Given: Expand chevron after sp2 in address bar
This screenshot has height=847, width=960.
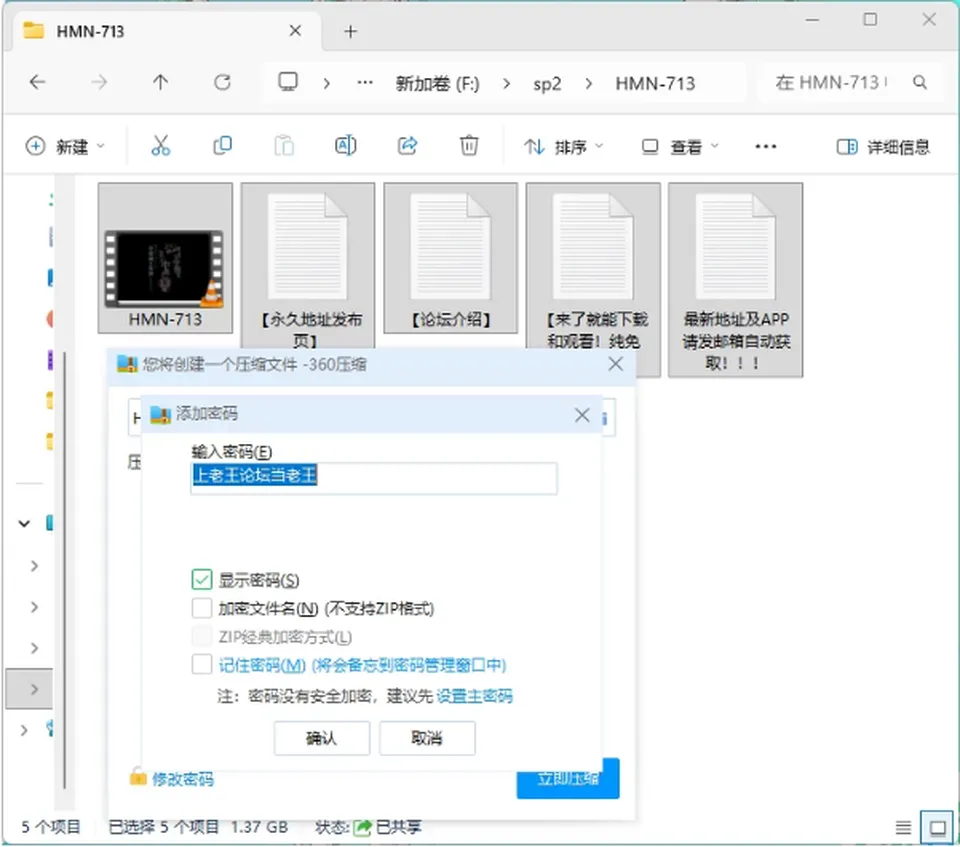Looking at the screenshot, I should point(588,83).
